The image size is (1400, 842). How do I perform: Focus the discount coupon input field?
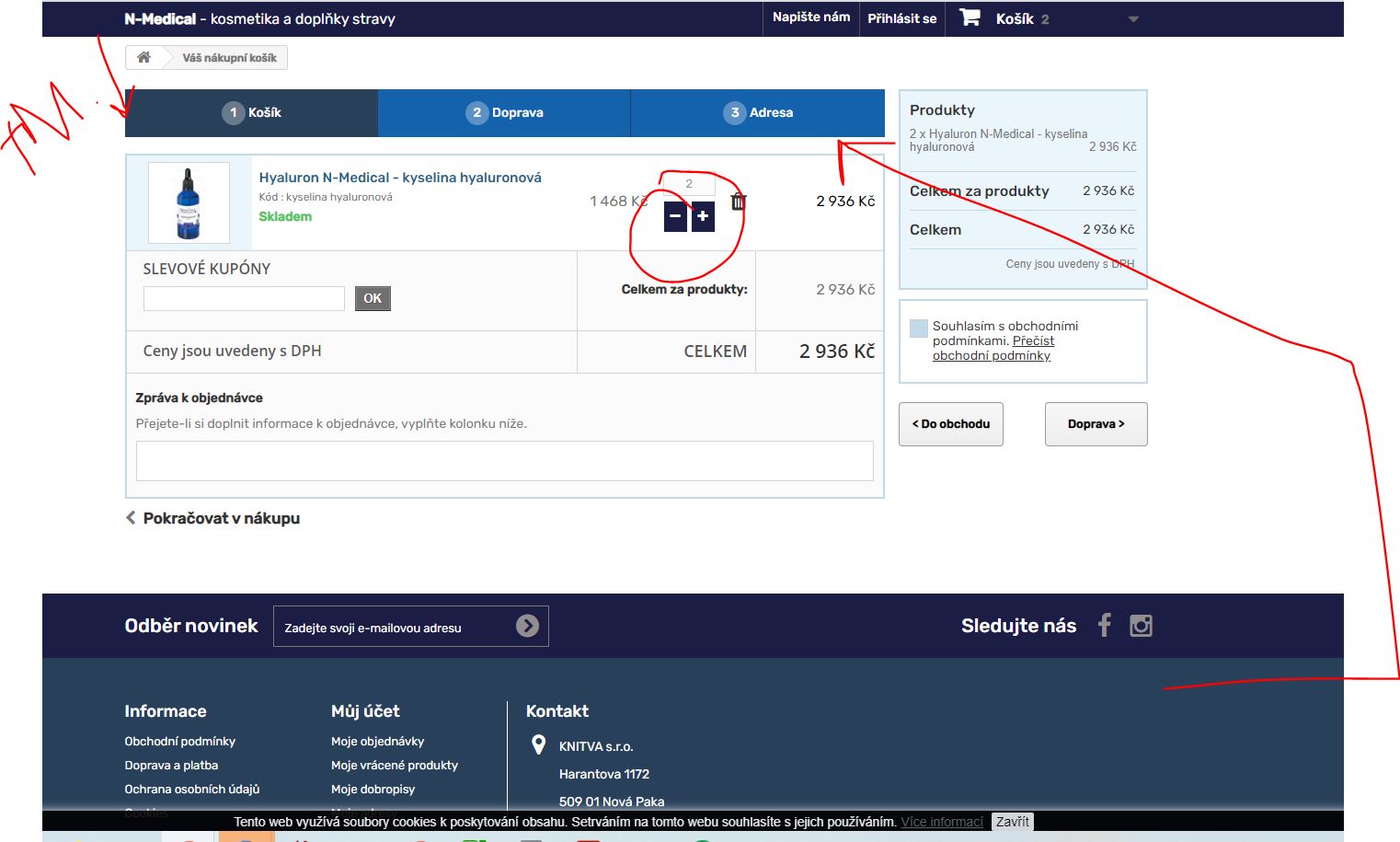pyautogui.click(x=244, y=298)
